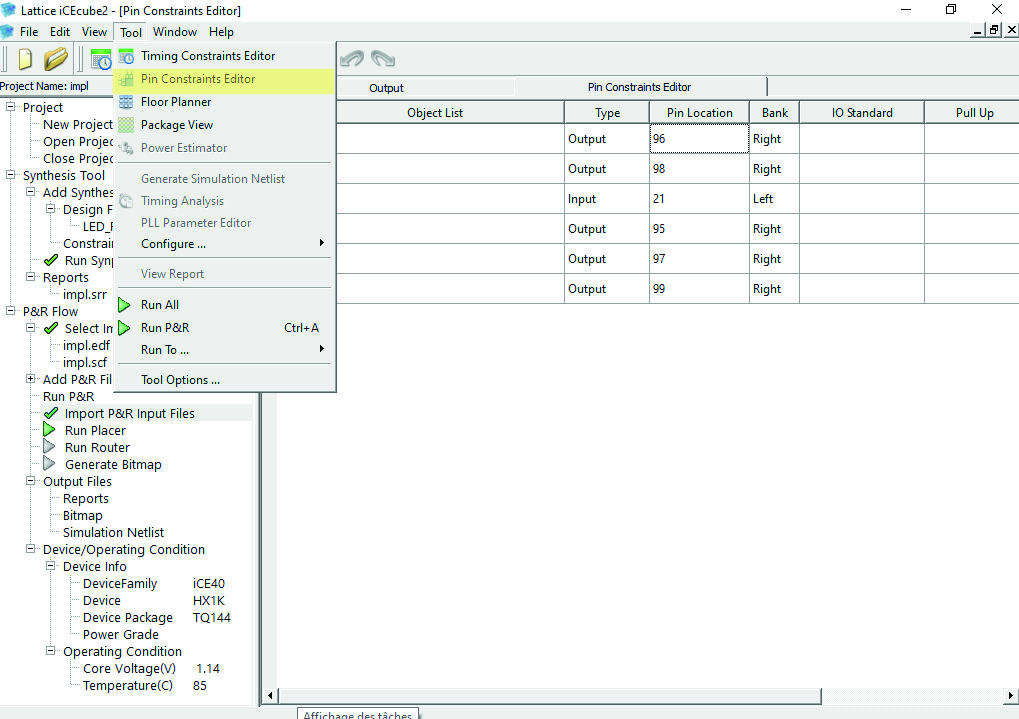Click the green checkmark beside Import P&R Input Files
Viewport: 1019px width, 719px height.
[x=51, y=413]
